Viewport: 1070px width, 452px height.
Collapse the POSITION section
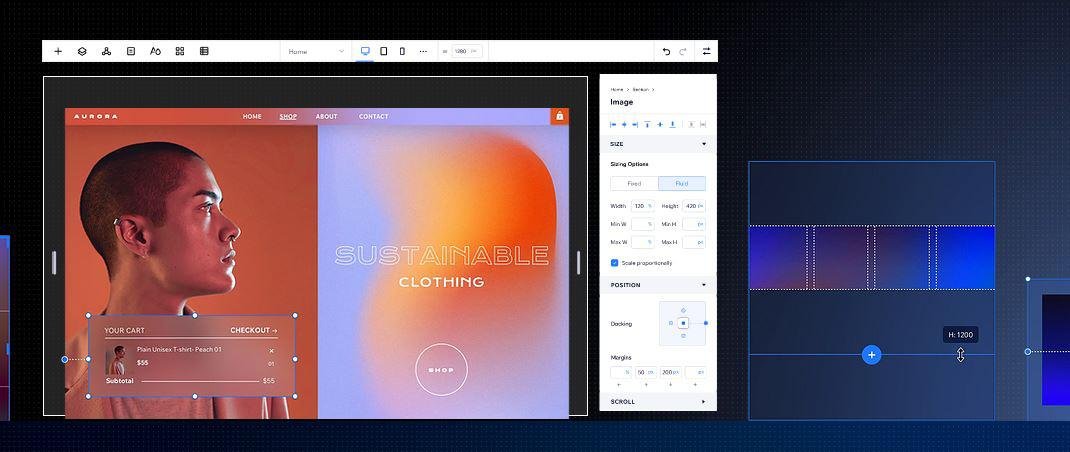coord(704,285)
